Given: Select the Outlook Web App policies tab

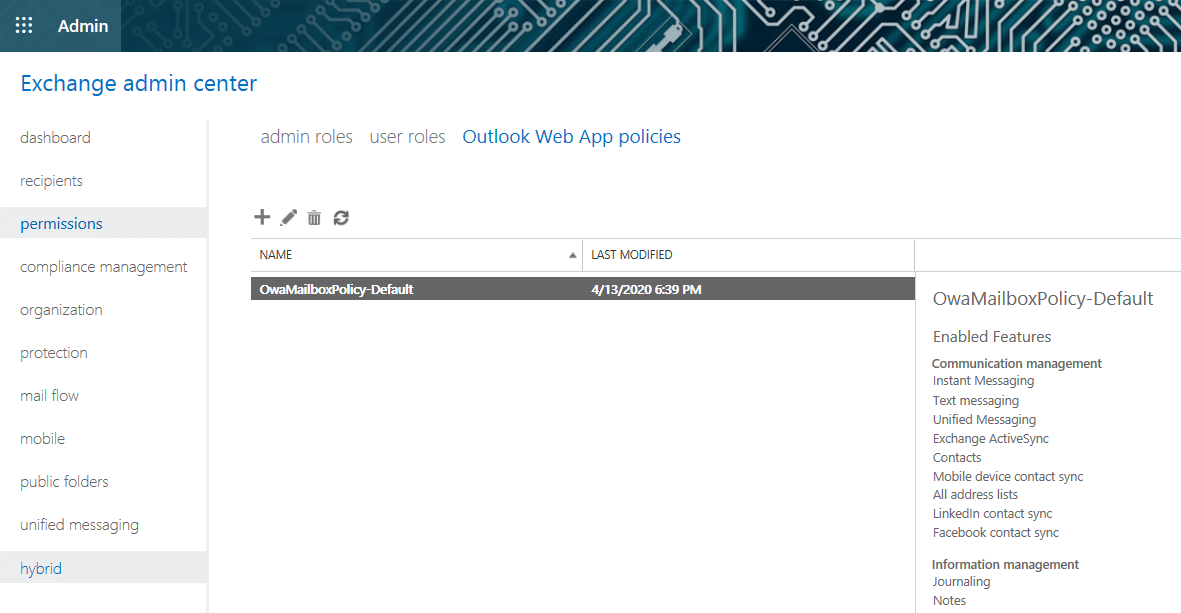Looking at the screenshot, I should [x=572, y=136].
